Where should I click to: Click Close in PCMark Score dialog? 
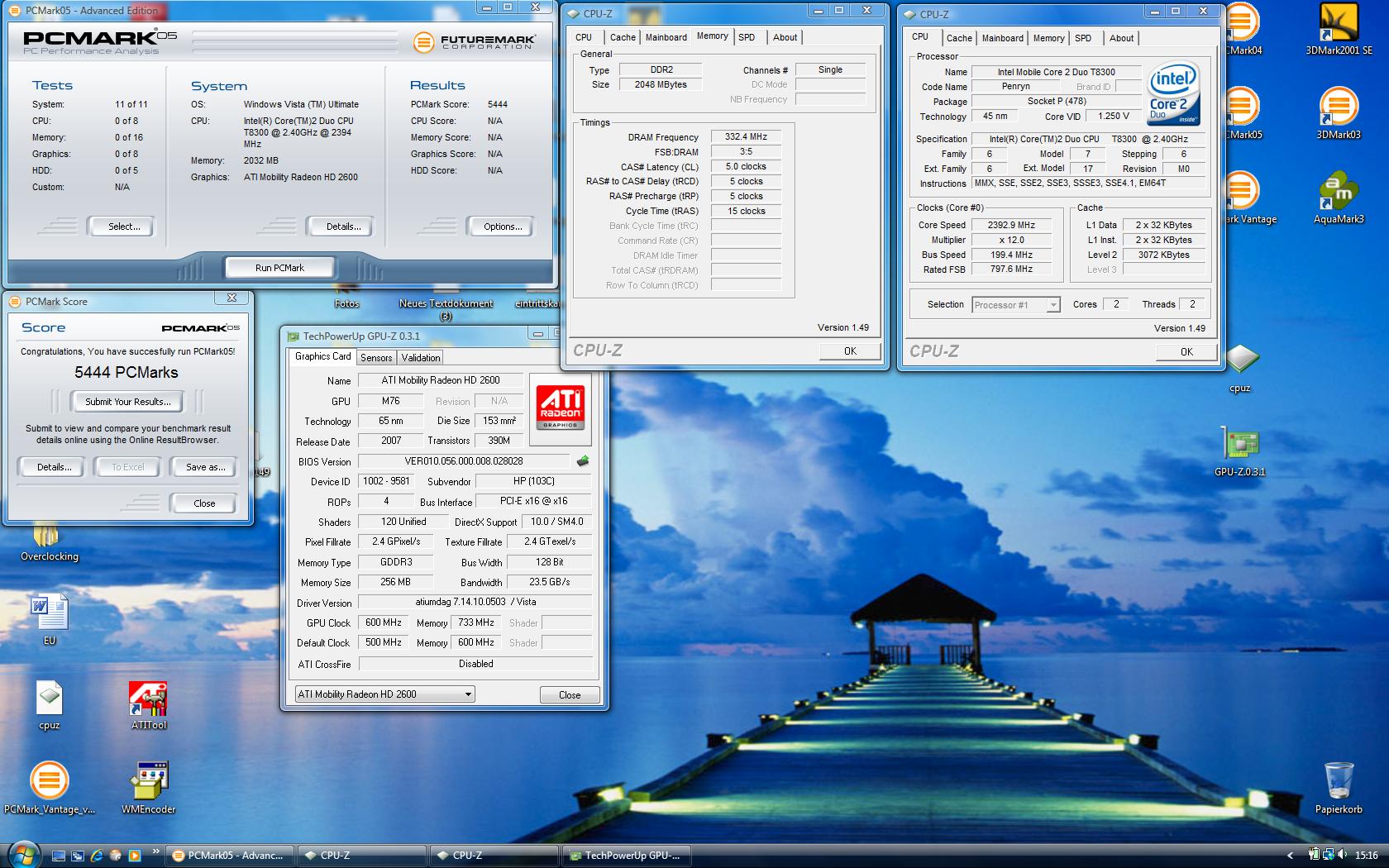coord(204,503)
